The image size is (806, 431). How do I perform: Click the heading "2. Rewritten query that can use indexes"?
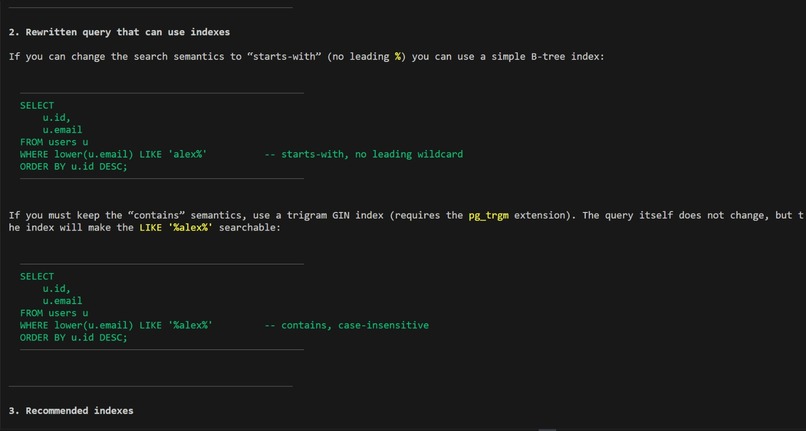tap(119, 32)
